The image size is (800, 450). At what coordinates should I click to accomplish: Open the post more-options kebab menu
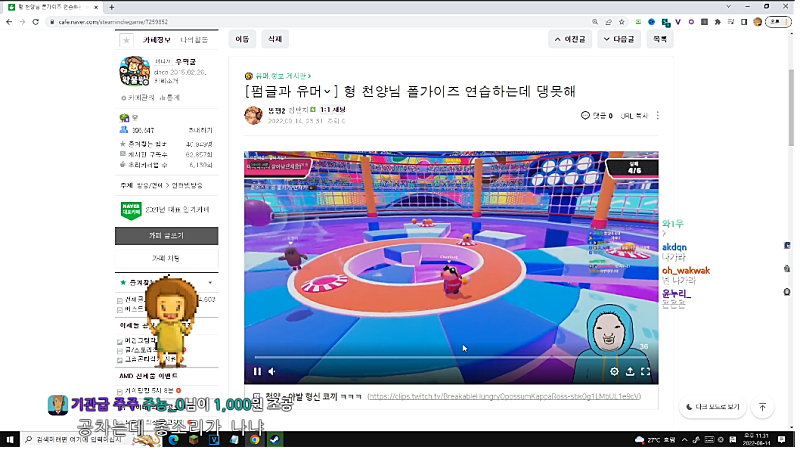pyautogui.click(x=658, y=116)
